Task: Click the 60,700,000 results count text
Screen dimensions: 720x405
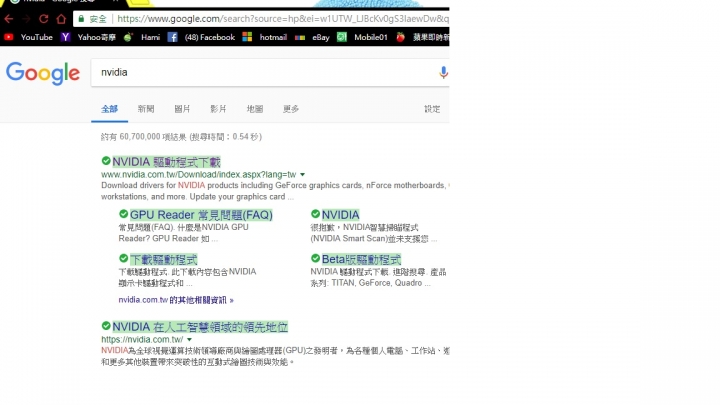Action: [x=181, y=136]
